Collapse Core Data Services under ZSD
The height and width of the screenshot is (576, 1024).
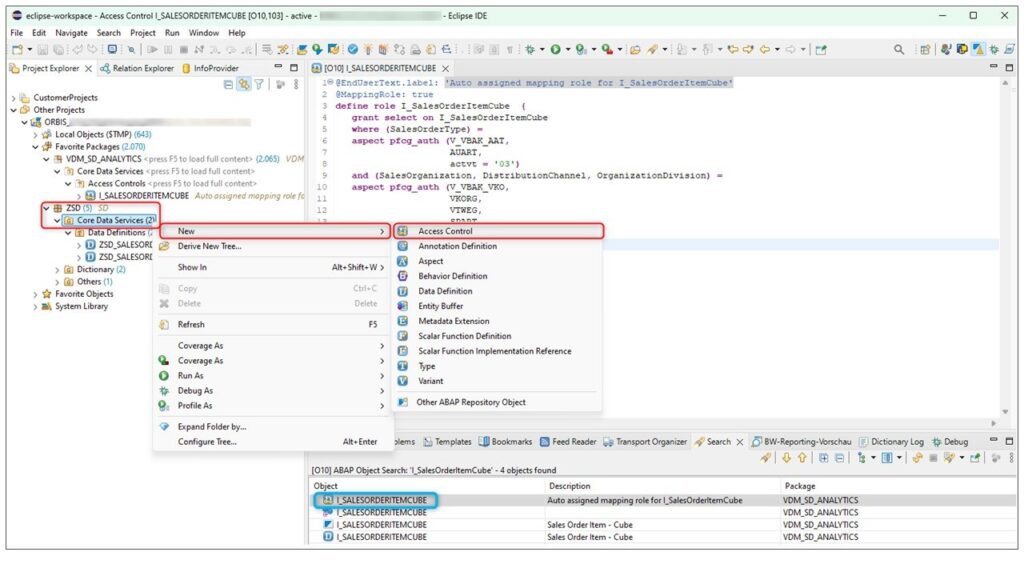pyautogui.click(x=57, y=221)
